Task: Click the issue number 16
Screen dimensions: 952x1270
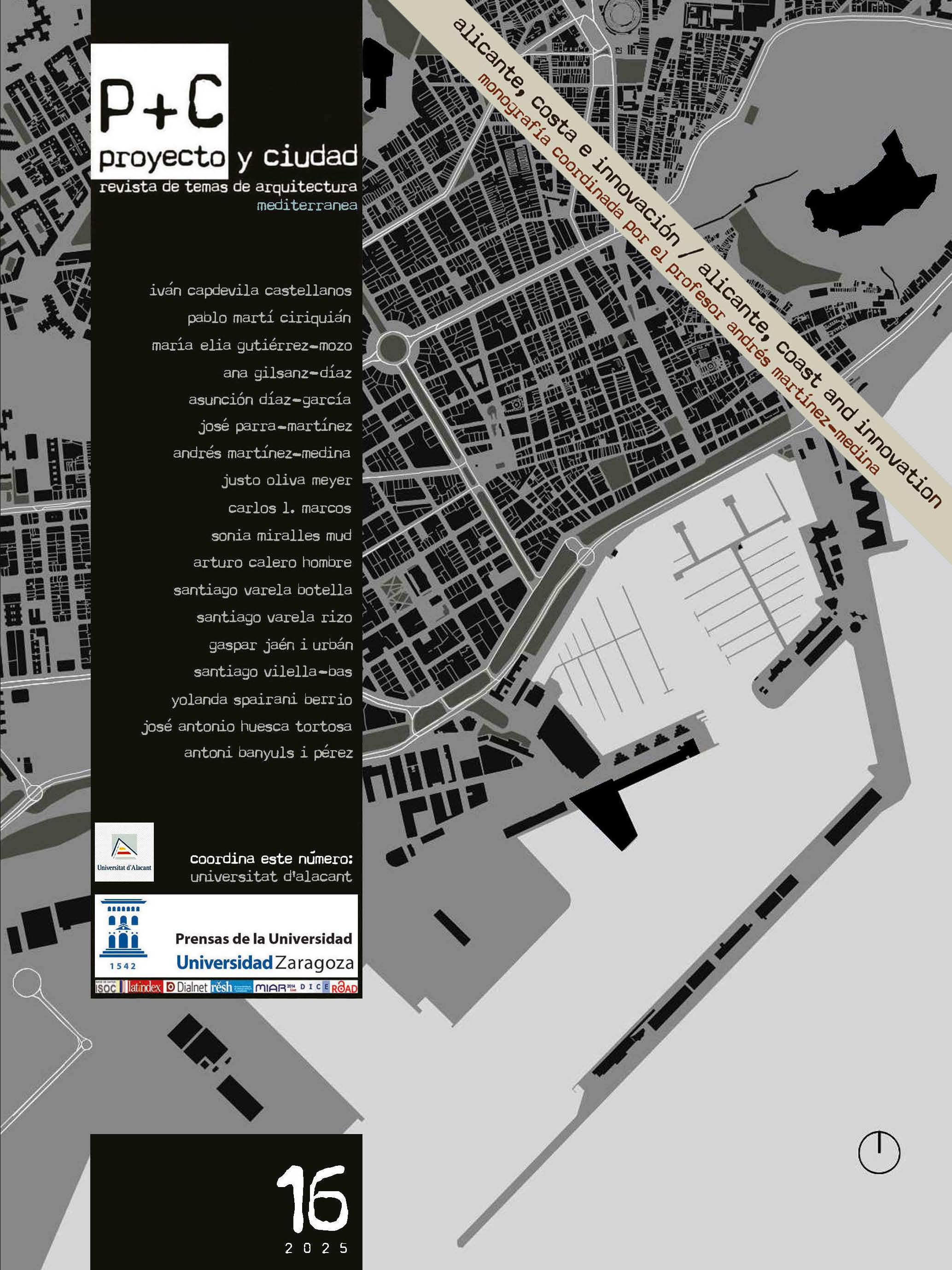Action: pos(312,1200)
